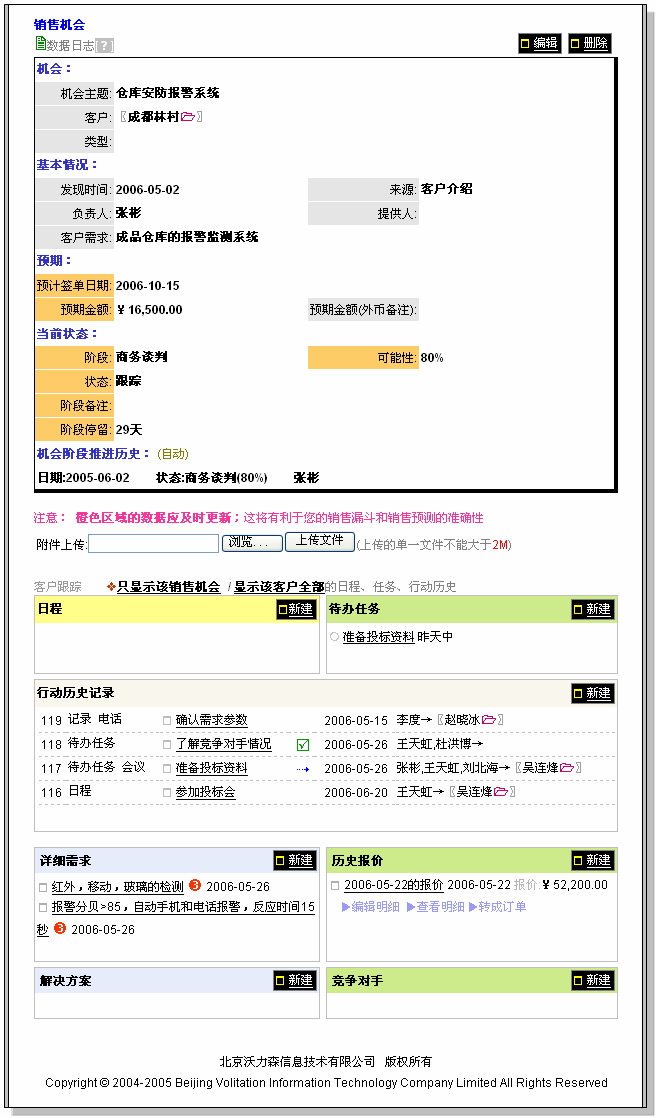657x1118 pixels.
Task: Click orange 3 badge after 红外，移动，玻璃的检测
Action: point(195,886)
